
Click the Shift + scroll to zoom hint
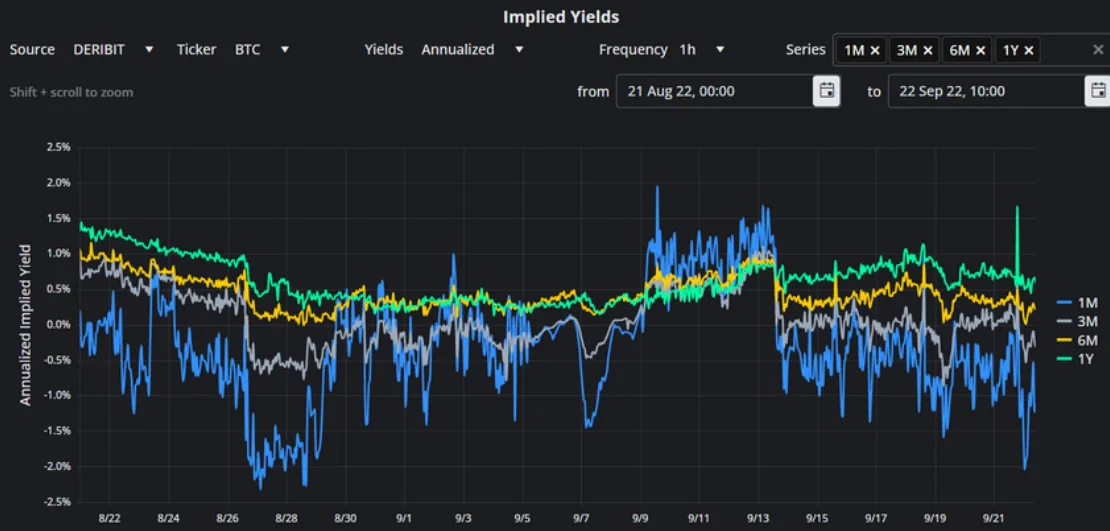[71, 92]
